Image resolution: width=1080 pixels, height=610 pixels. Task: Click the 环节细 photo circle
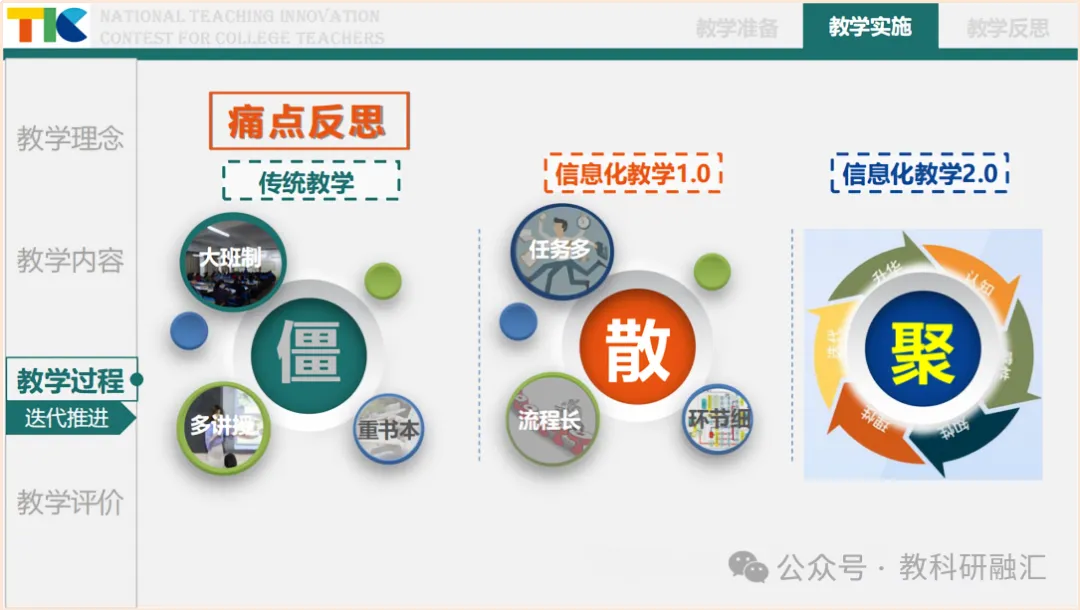717,419
